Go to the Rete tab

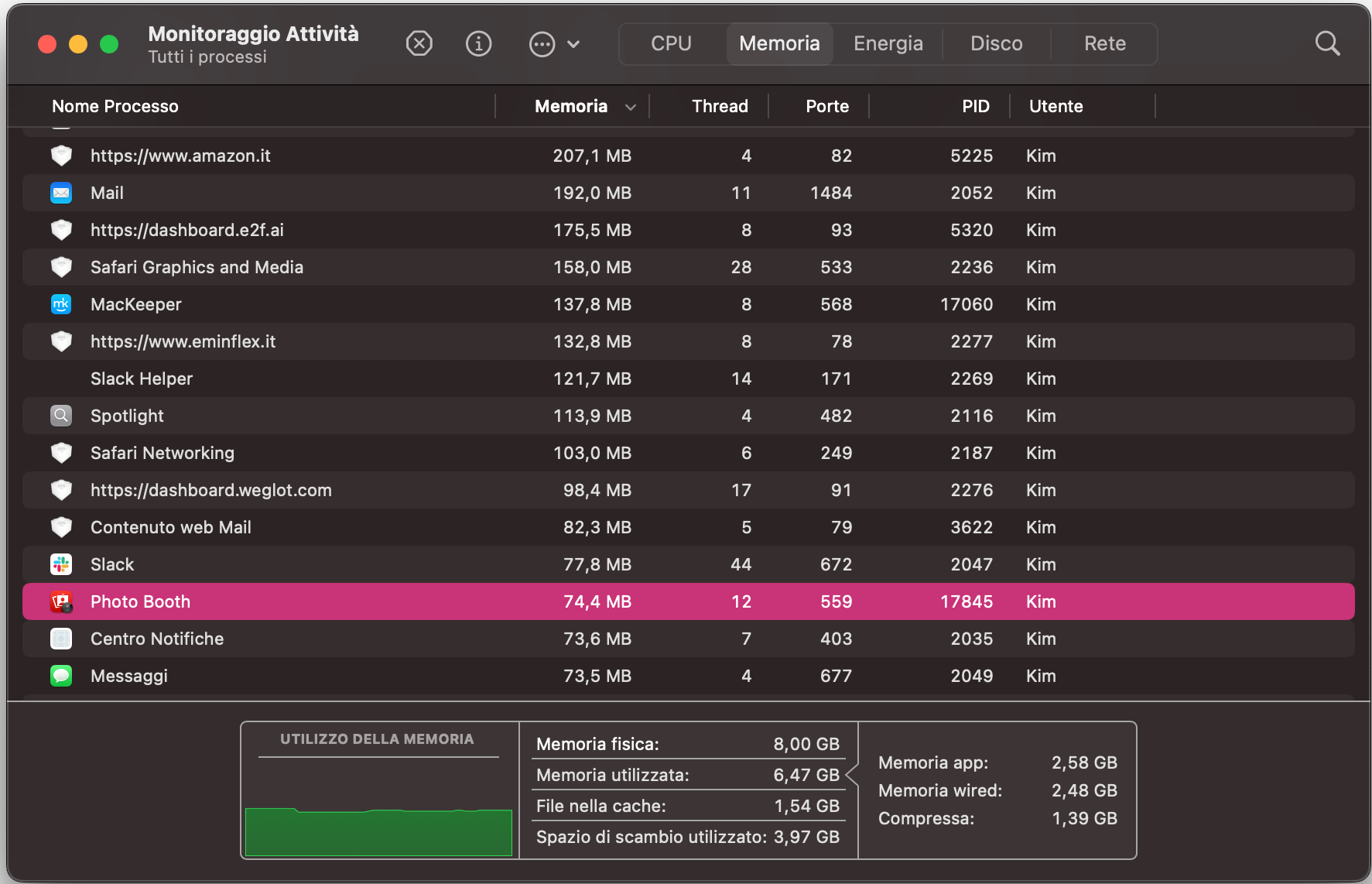click(1105, 43)
